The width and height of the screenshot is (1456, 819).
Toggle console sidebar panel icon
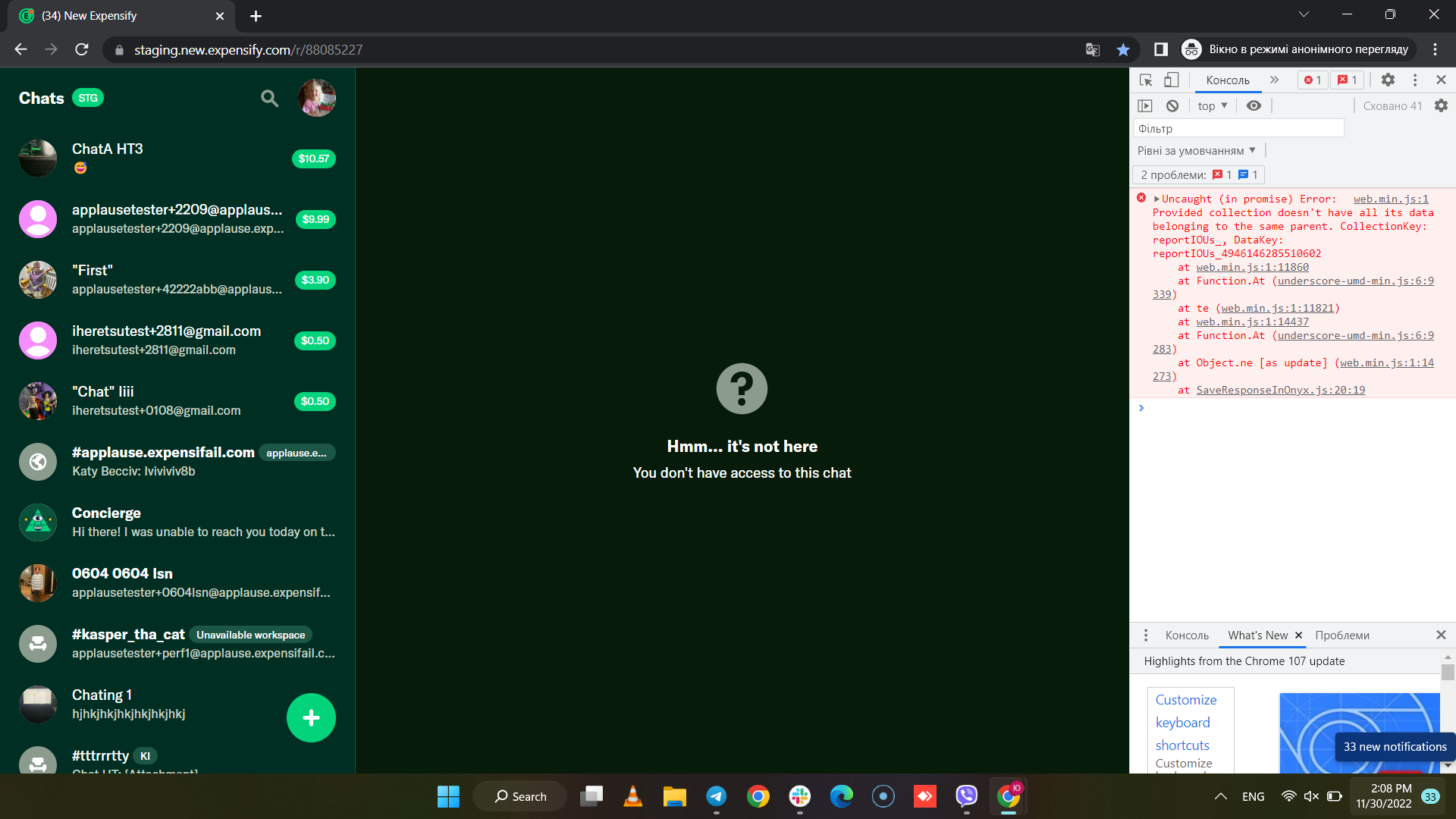click(1145, 106)
